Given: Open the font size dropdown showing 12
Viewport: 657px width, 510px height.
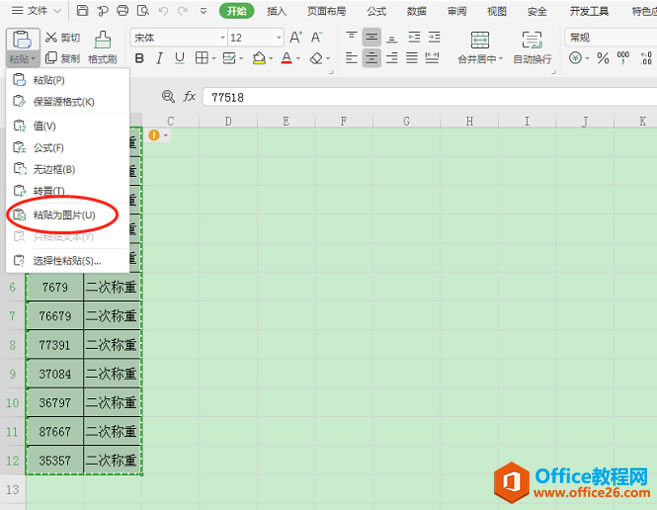Looking at the screenshot, I should click(279, 38).
